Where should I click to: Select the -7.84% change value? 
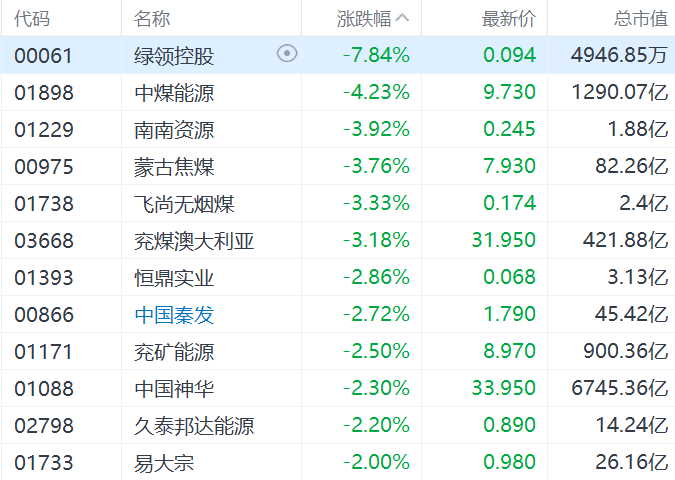[376, 55]
